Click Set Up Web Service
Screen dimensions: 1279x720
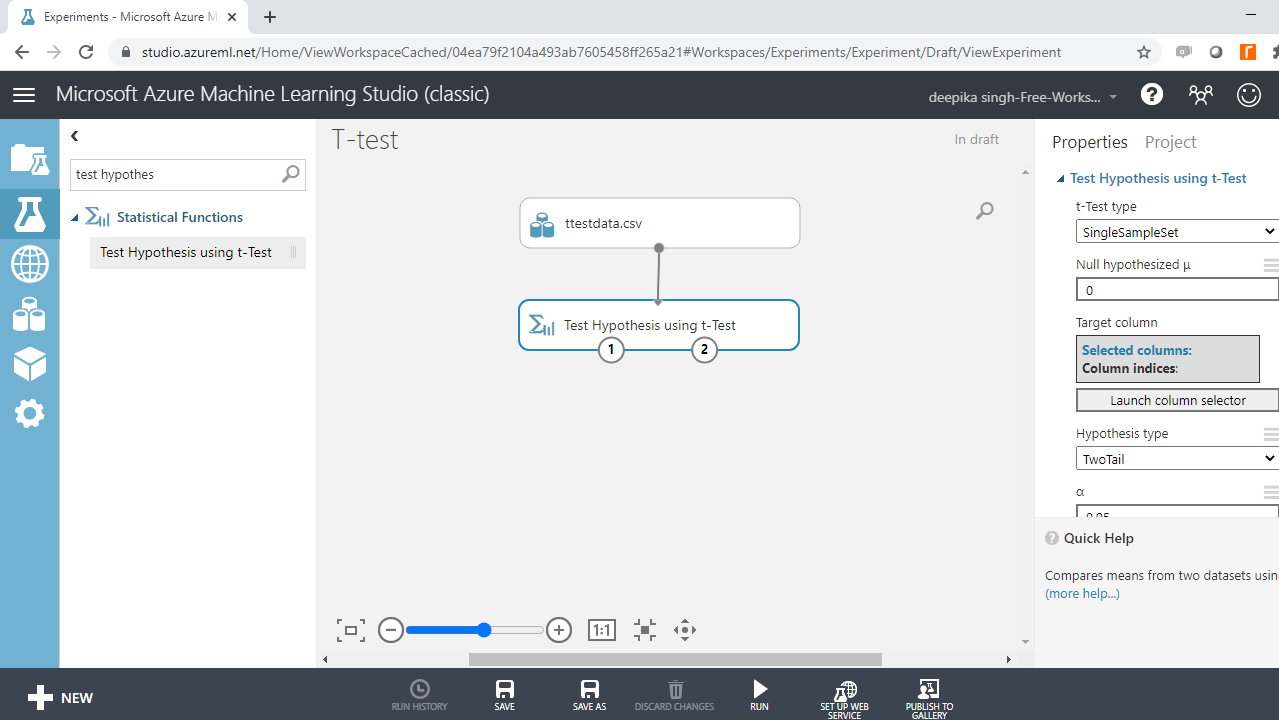(x=845, y=699)
